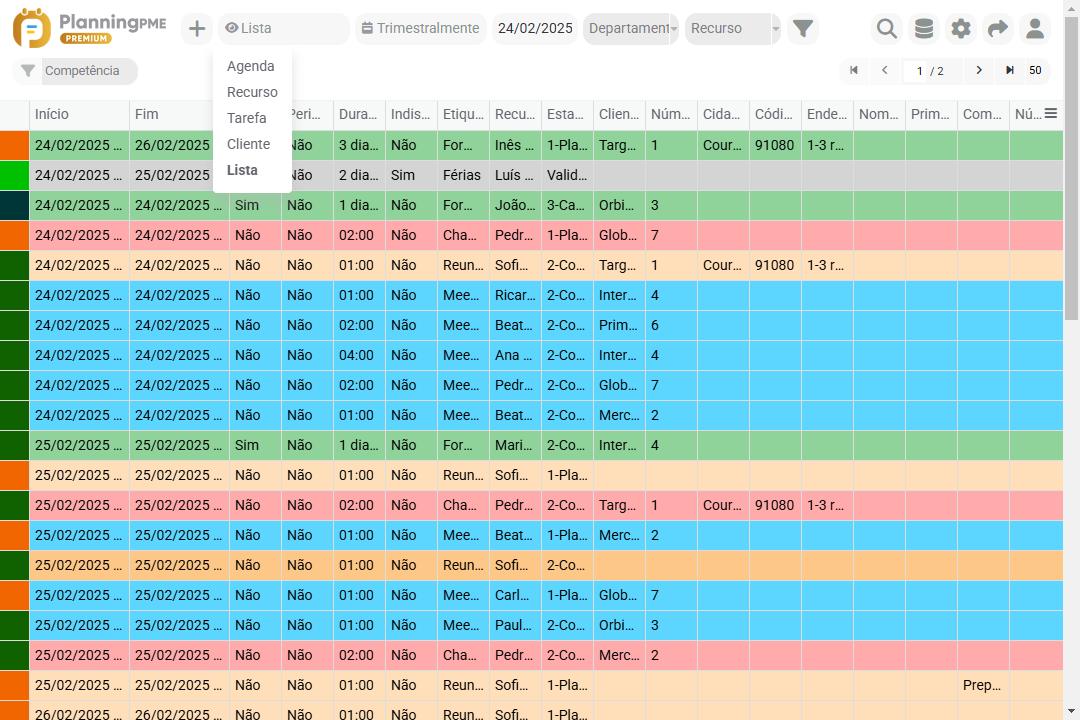Click the Luís resource cell
The image size is (1080, 720).
point(515,175)
